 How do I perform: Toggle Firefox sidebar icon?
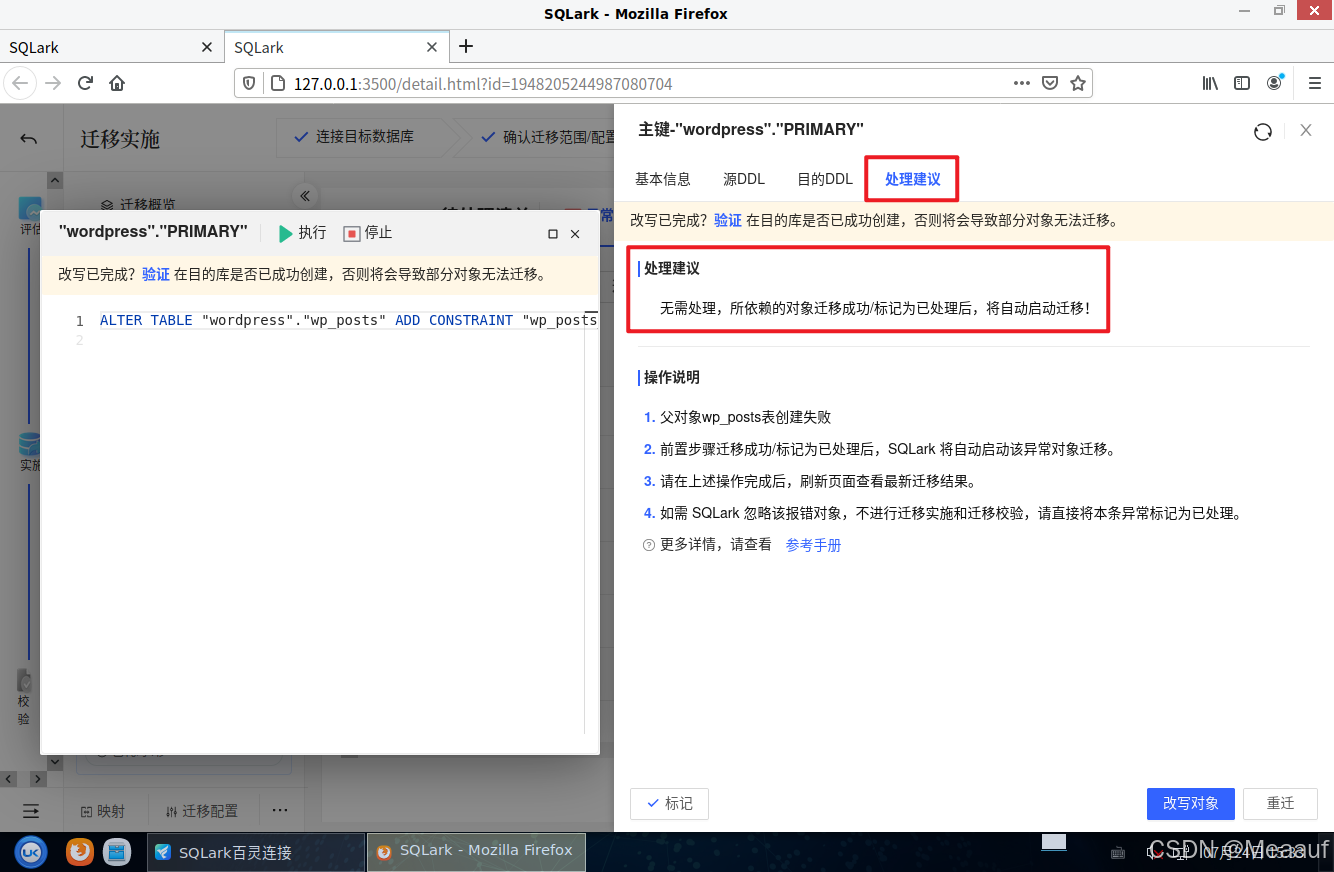click(1242, 83)
